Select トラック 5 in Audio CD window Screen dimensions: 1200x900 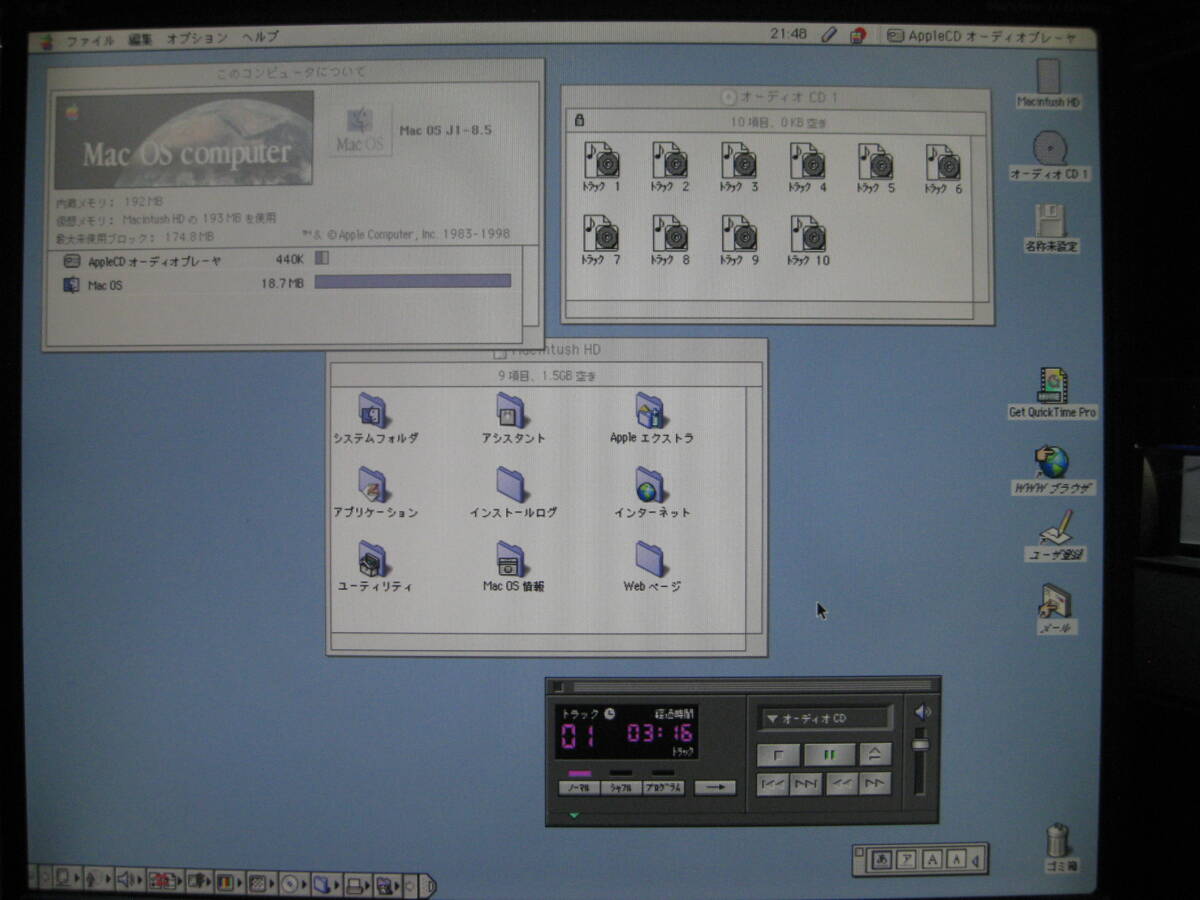(x=875, y=166)
